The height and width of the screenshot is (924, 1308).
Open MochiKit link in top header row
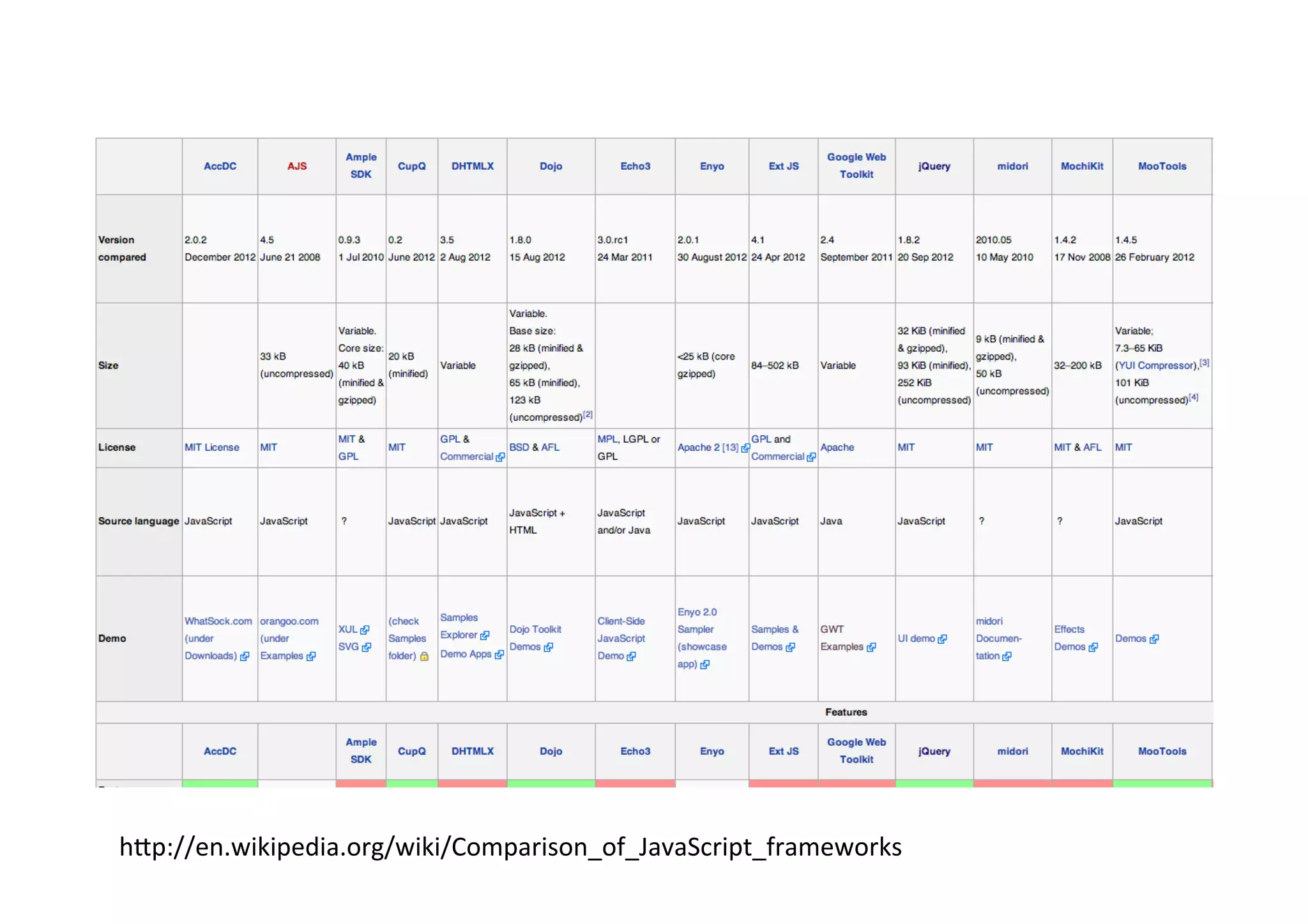click(1082, 166)
